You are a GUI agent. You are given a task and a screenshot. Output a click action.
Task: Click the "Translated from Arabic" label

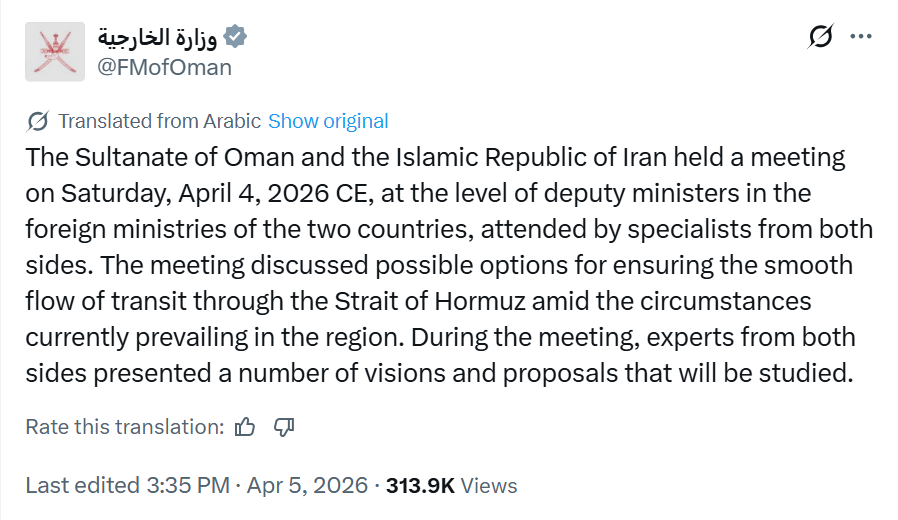(x=160, y=122)
